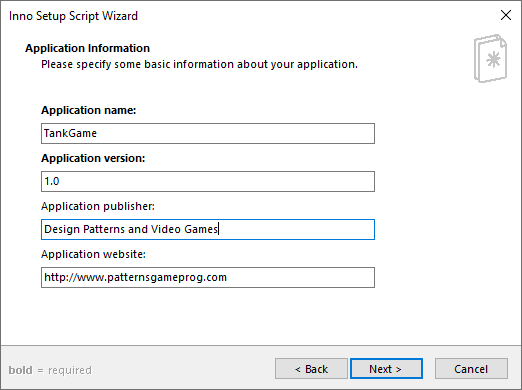
Task: Click the 'Application Information' heading
Action: pos(87,48)
